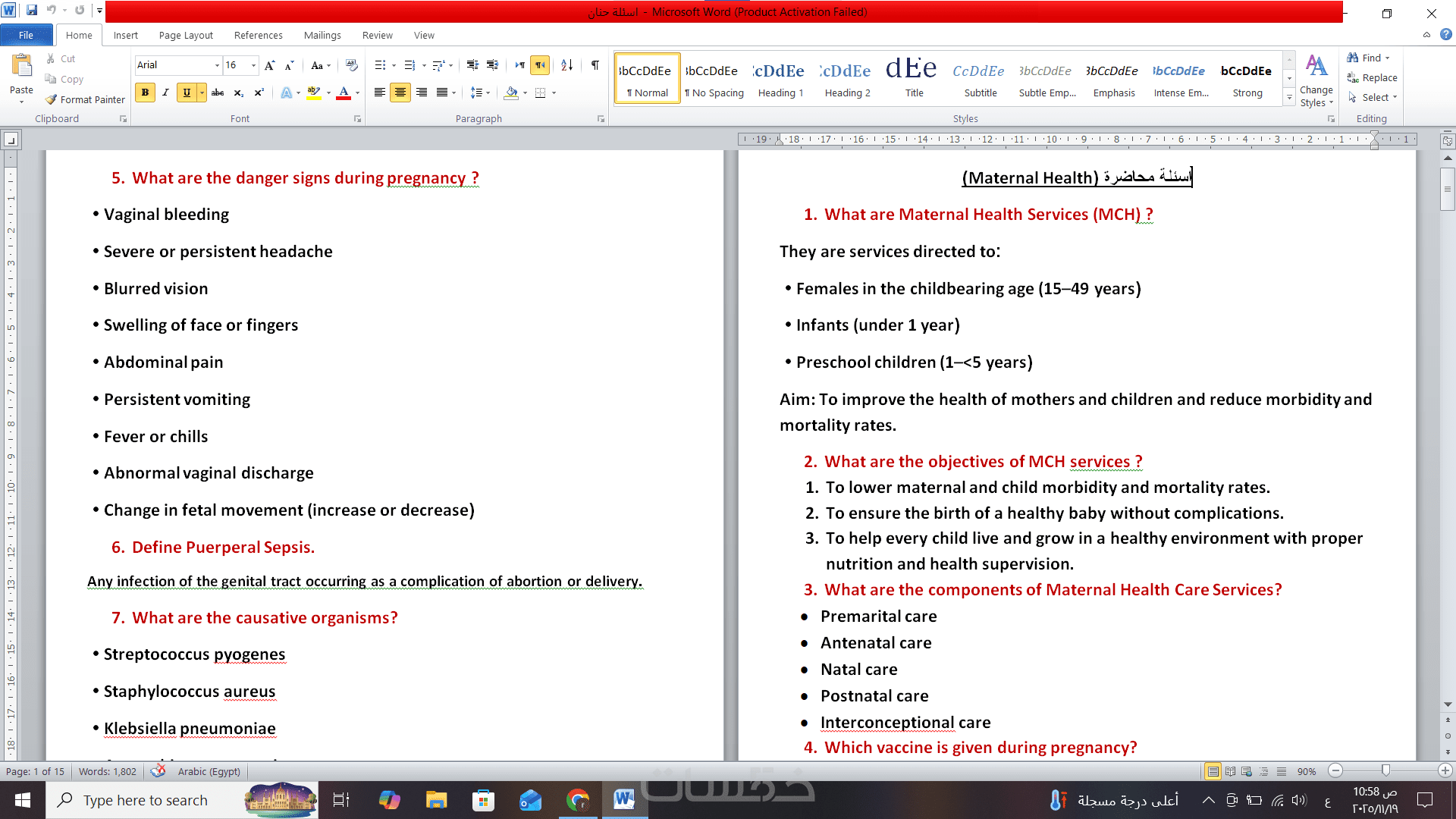The width and height of the screenshot is (1456, 819).
Task: Expand the font size dropdown
Action: click(x=253, y=65)
